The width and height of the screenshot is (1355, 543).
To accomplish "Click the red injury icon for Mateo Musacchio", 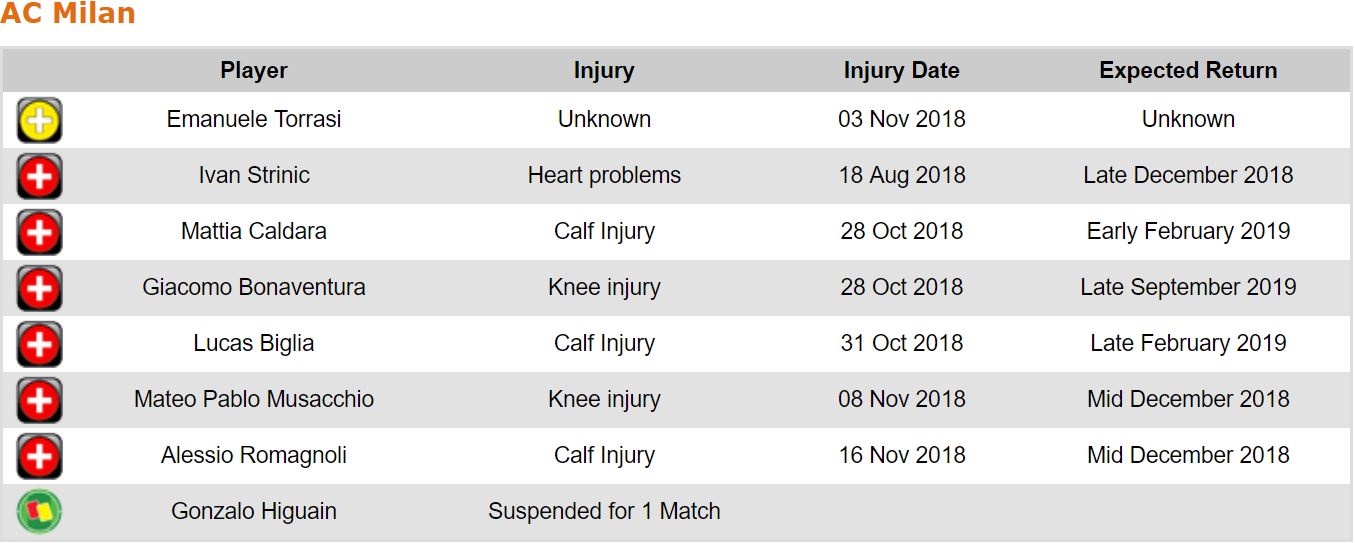I will [x=39, y=401].
